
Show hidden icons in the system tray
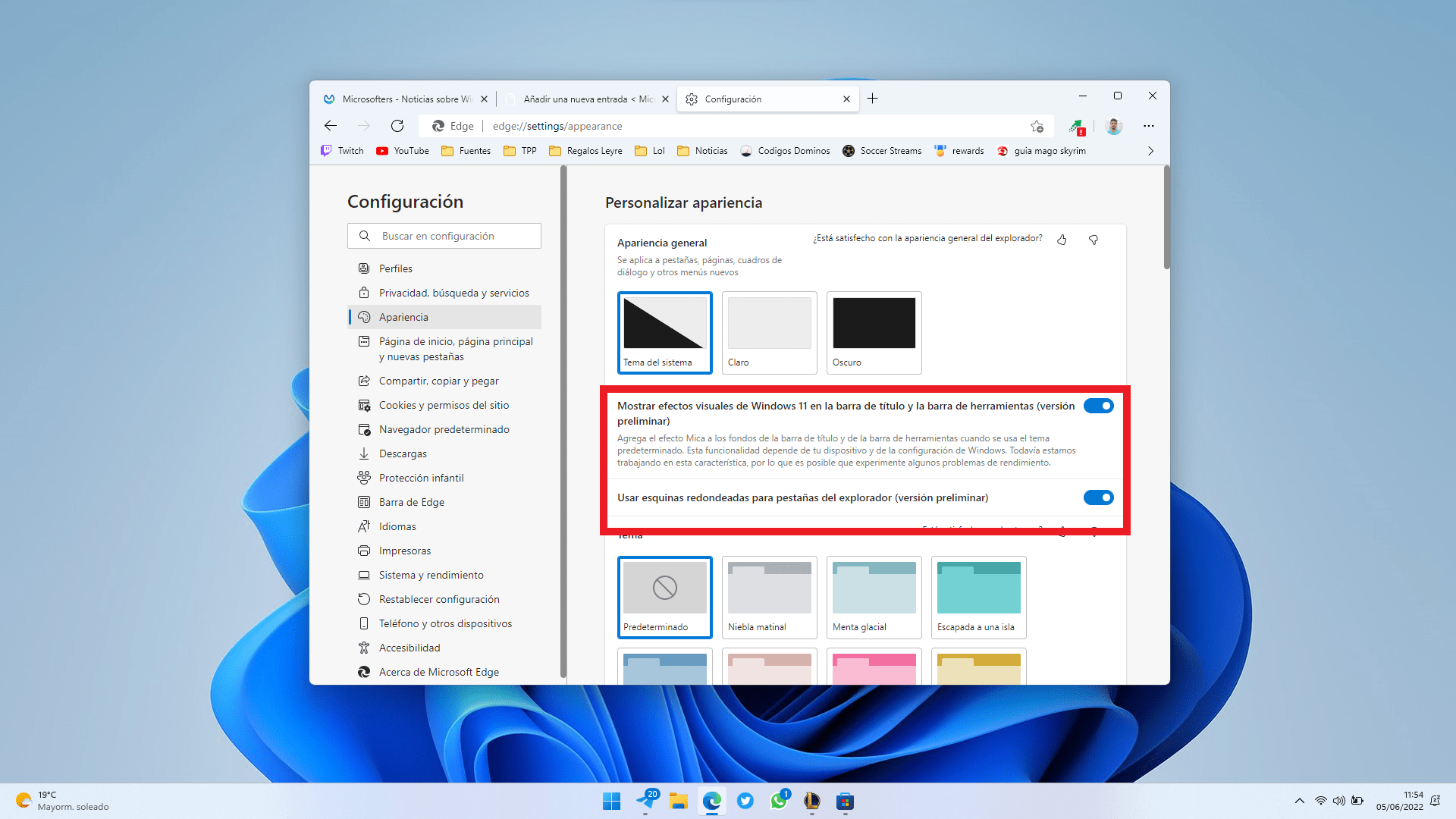(x=1299, y=800)
